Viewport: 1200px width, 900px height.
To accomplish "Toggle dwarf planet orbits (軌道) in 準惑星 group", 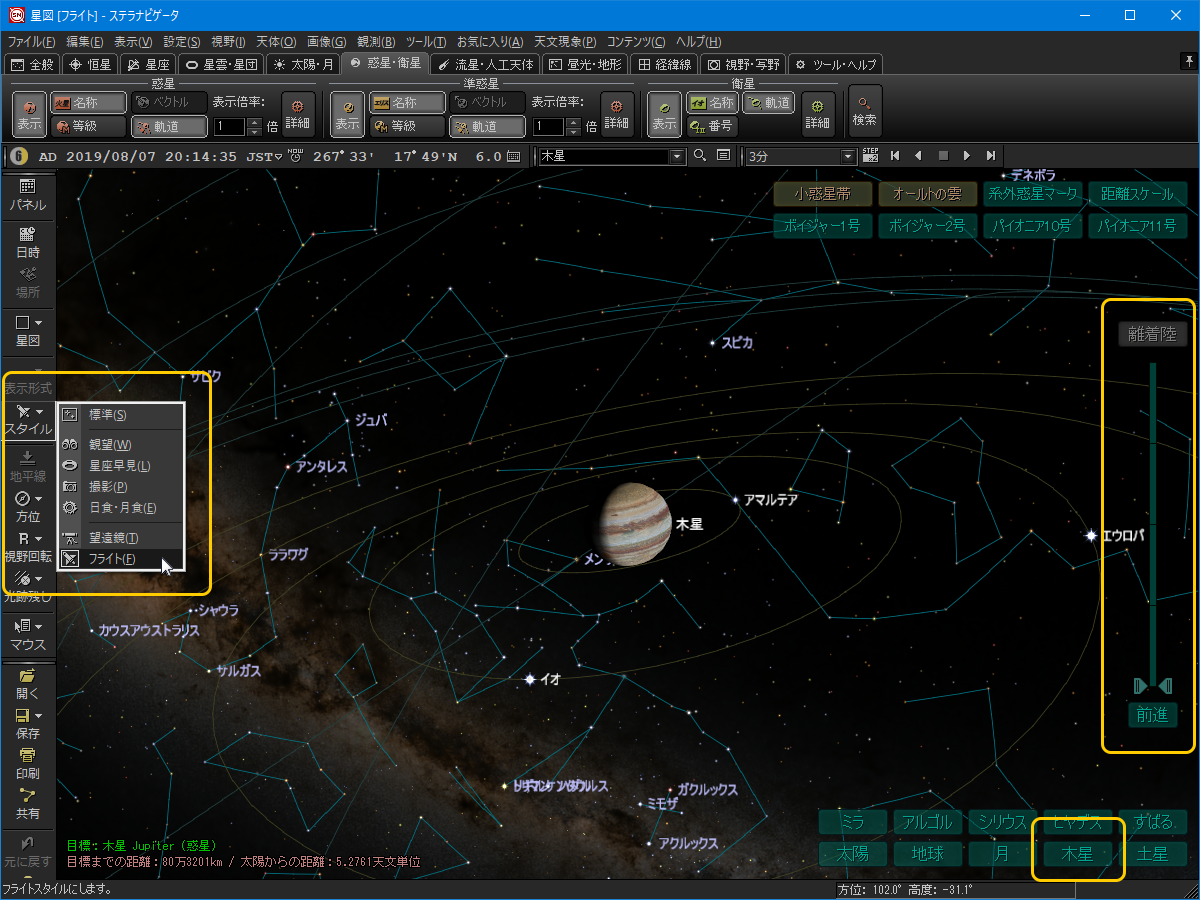I will tap(486, 127).
